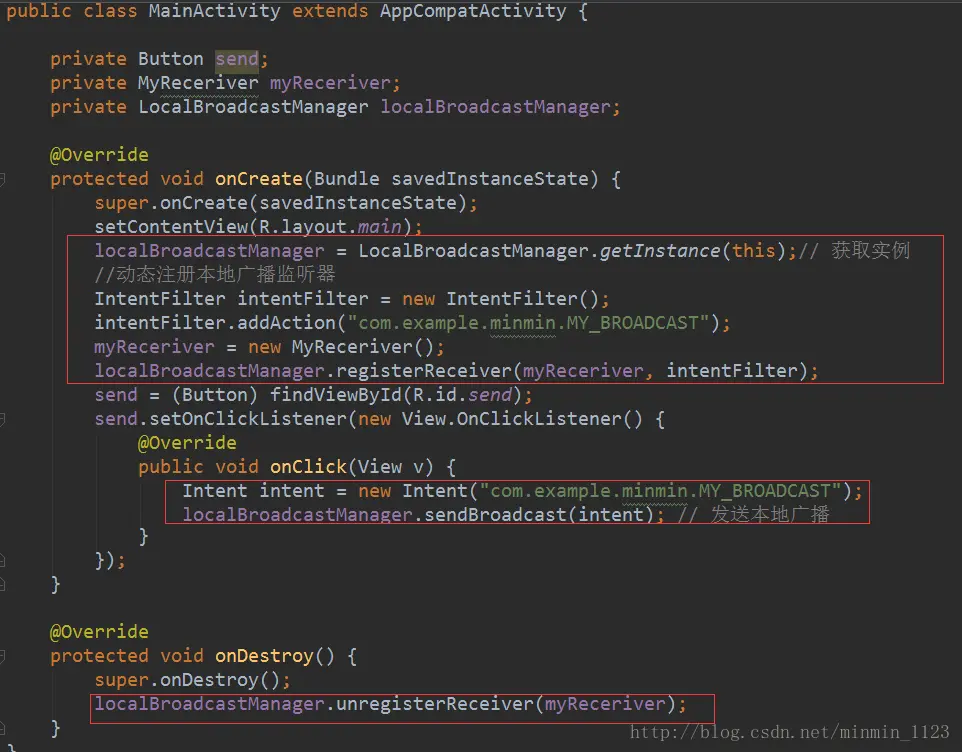Image resolution: width=962 pixels, height=752 pixels.
Task: Click the getInstance method call
Action: 660,251
